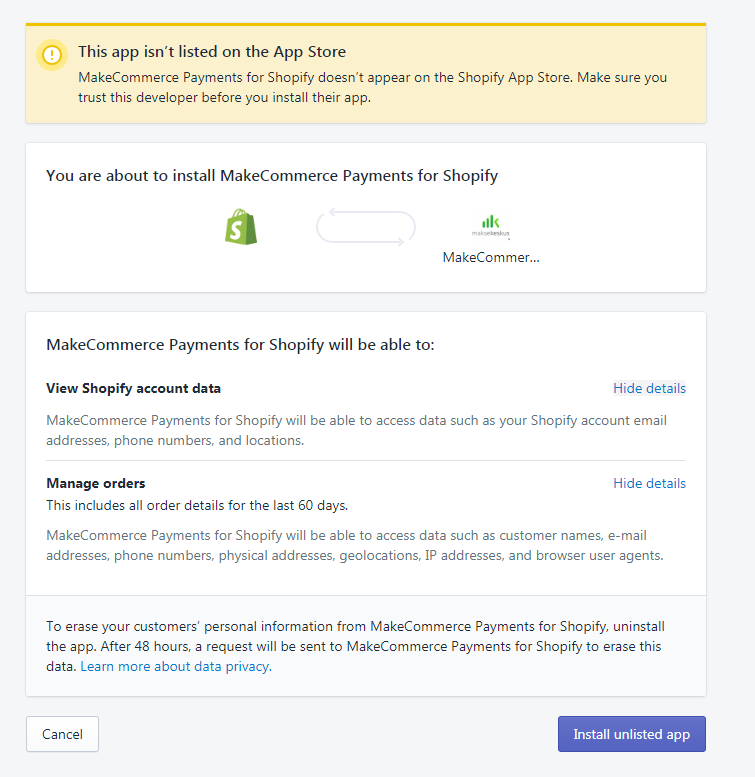Click the maksekeskus app logo

[x=490, y=226]
